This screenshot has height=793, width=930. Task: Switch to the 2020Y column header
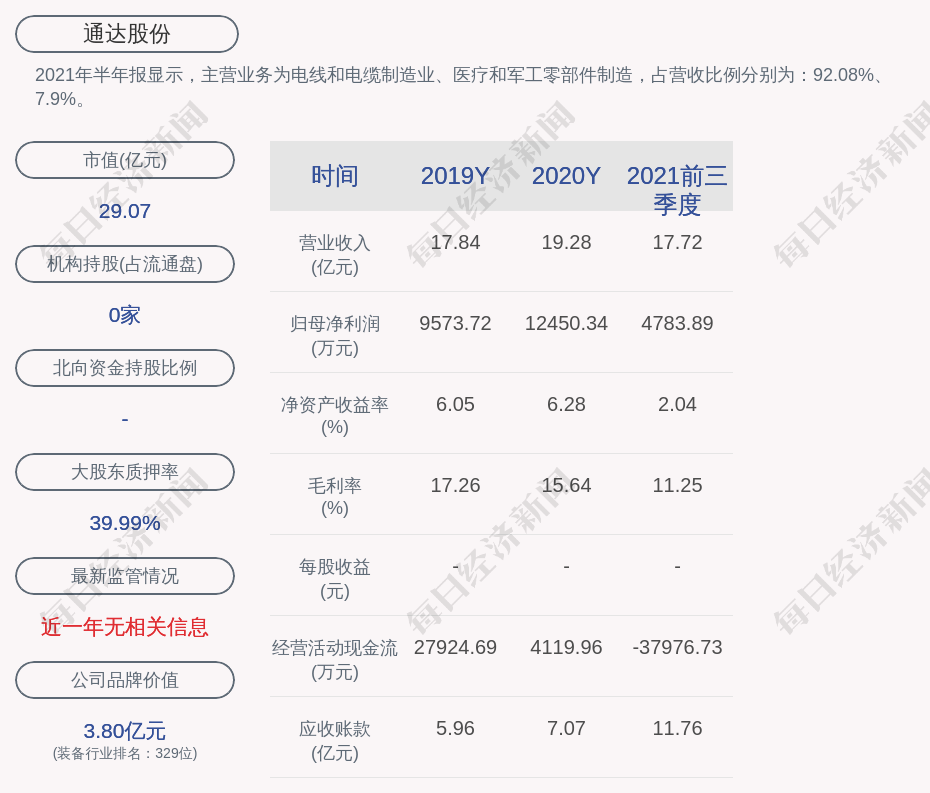[566, 176]
